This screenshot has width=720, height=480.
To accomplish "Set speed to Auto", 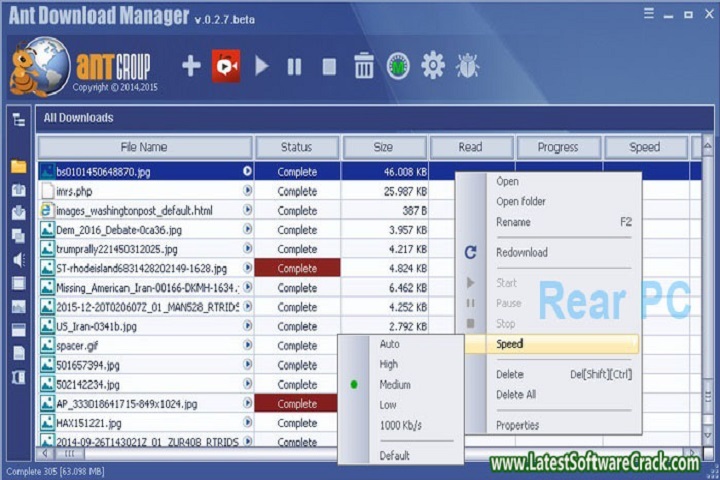I will [x=389, y=344].
